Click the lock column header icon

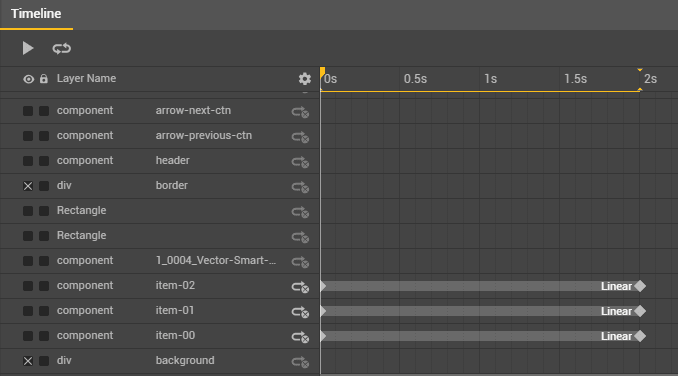pyautogui.click(x=44, y=79)
